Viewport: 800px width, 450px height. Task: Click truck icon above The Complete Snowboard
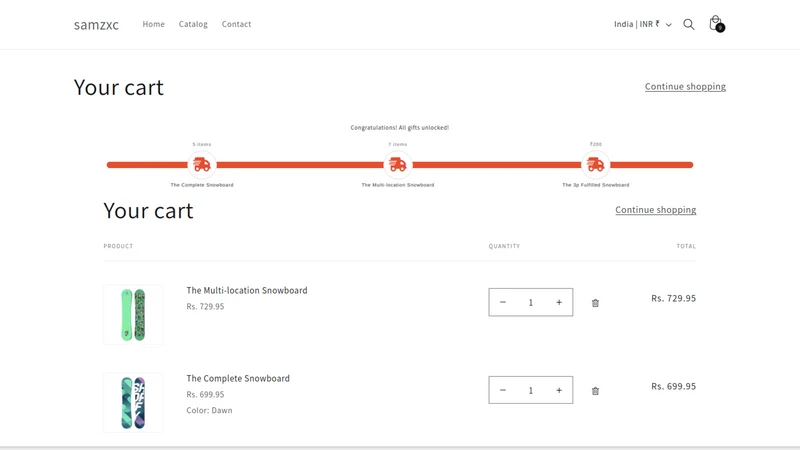202,165
